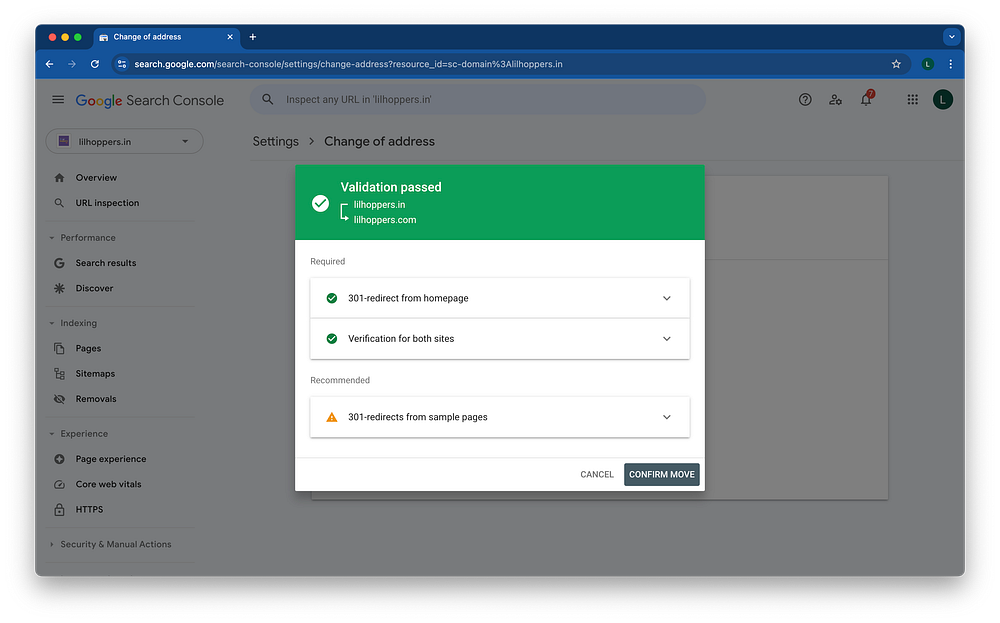Open Page experience link

[x=111, y=459]
